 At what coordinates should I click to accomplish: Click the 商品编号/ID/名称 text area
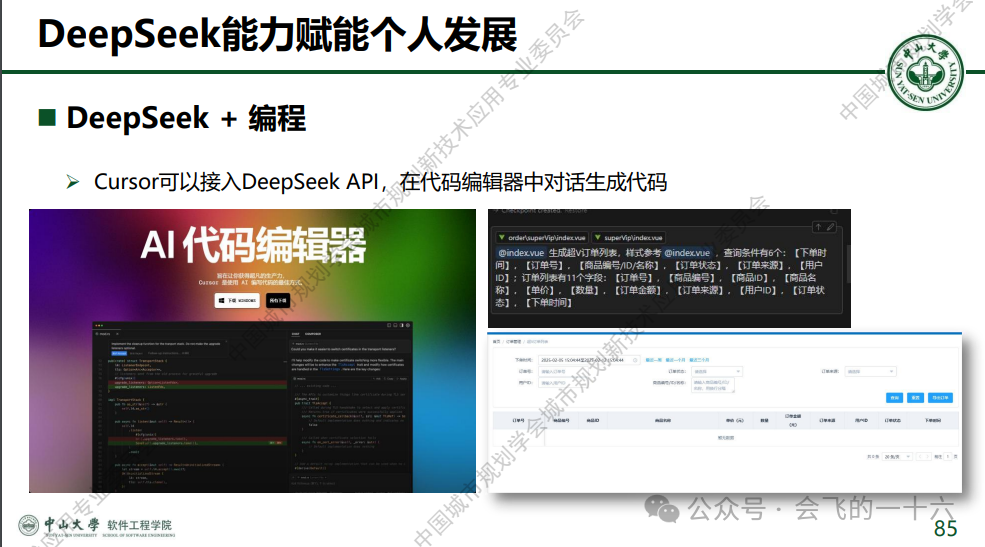[x=712, y=386]
